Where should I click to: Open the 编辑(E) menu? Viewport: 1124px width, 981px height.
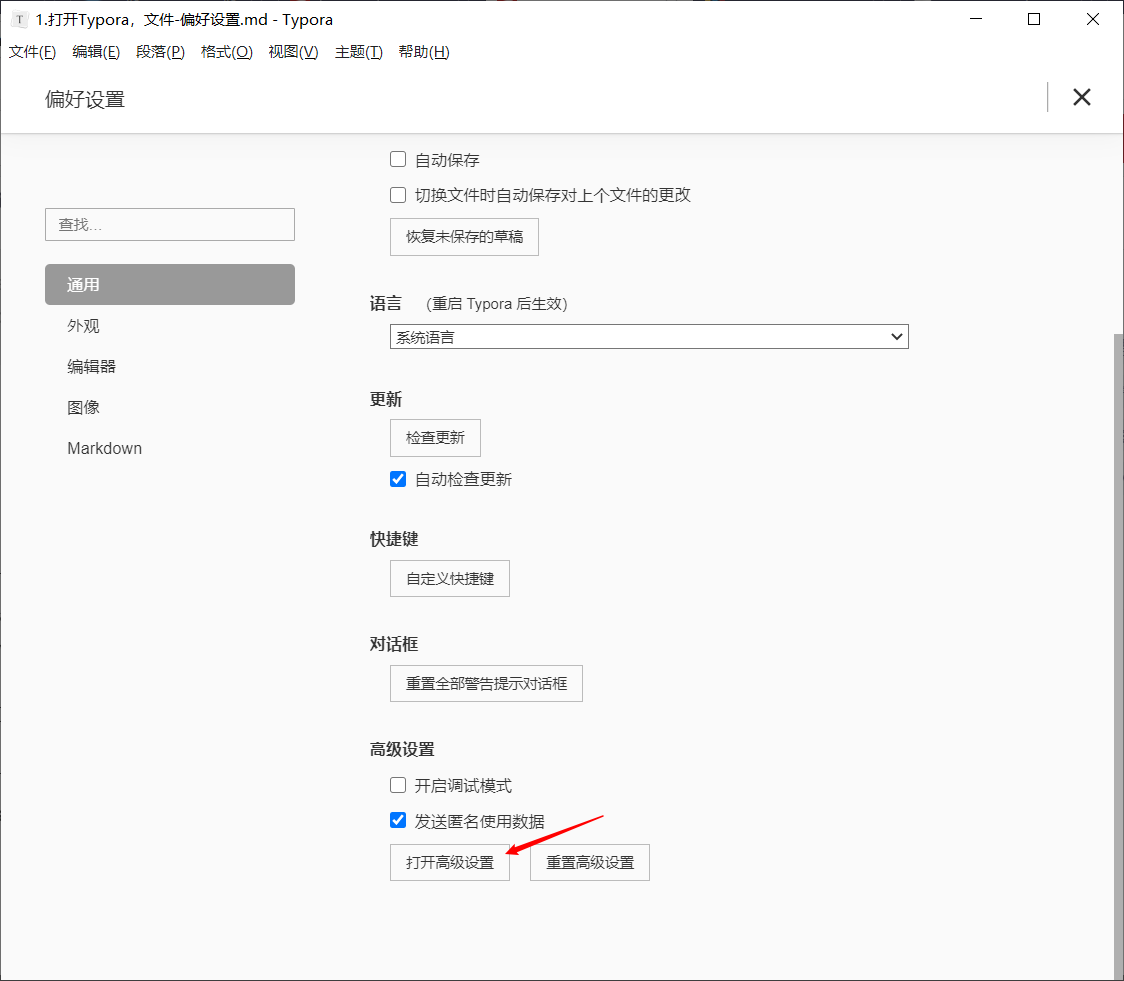[x=96, y=52]
